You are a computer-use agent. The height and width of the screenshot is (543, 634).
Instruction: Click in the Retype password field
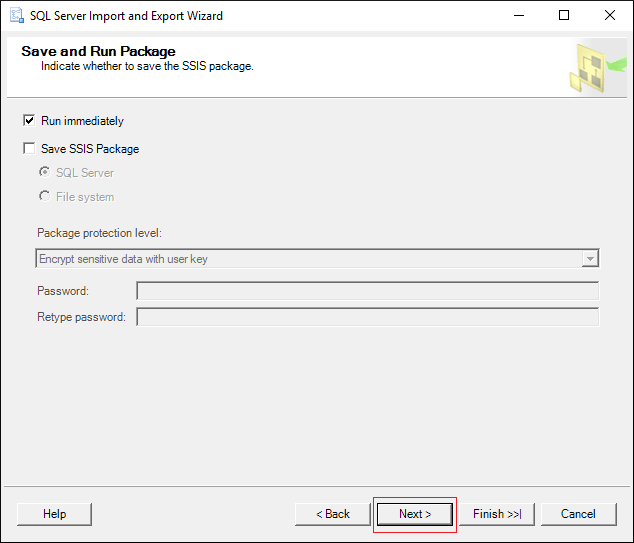368,317
